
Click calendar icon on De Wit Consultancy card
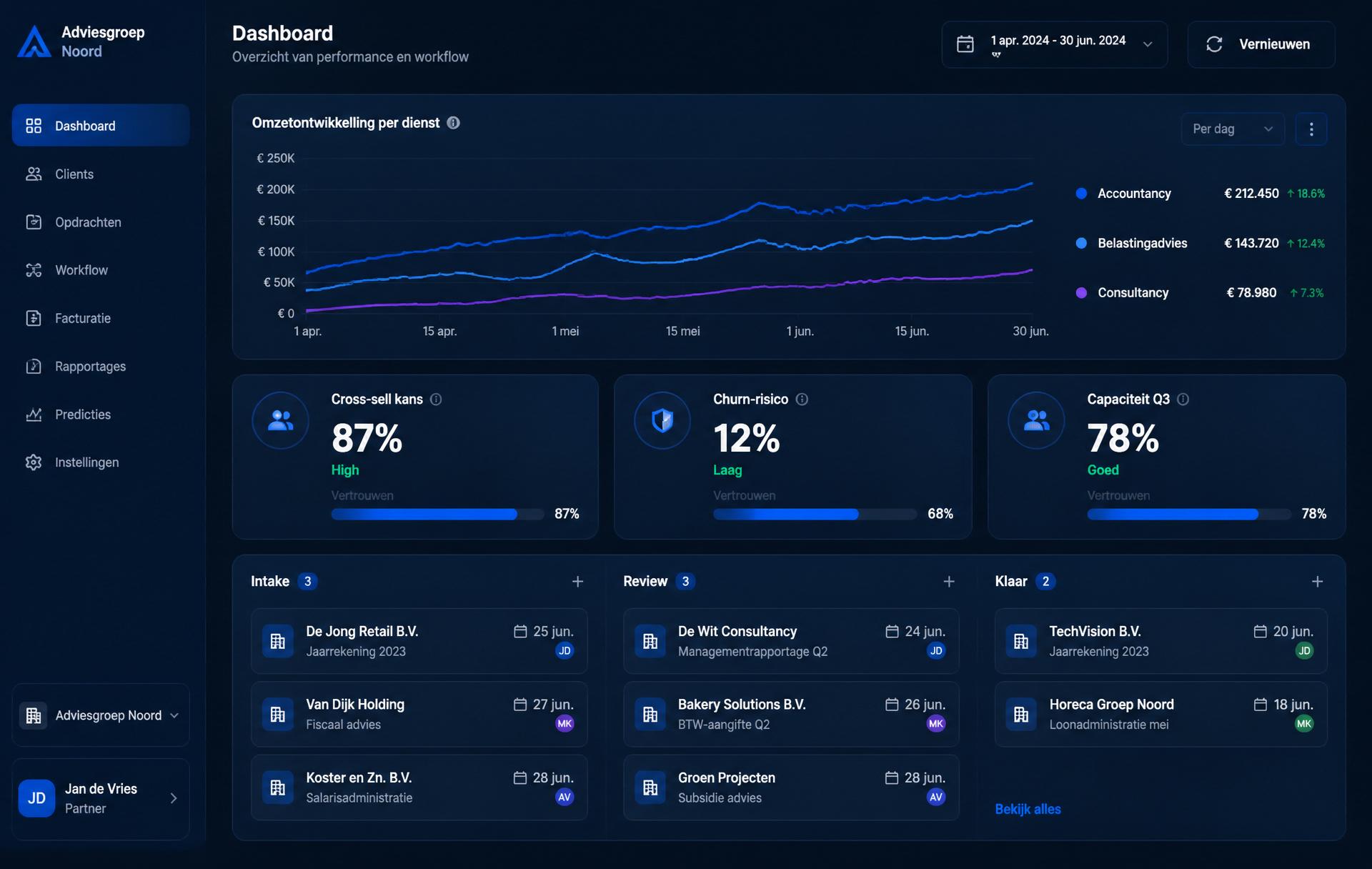[892, 631]
